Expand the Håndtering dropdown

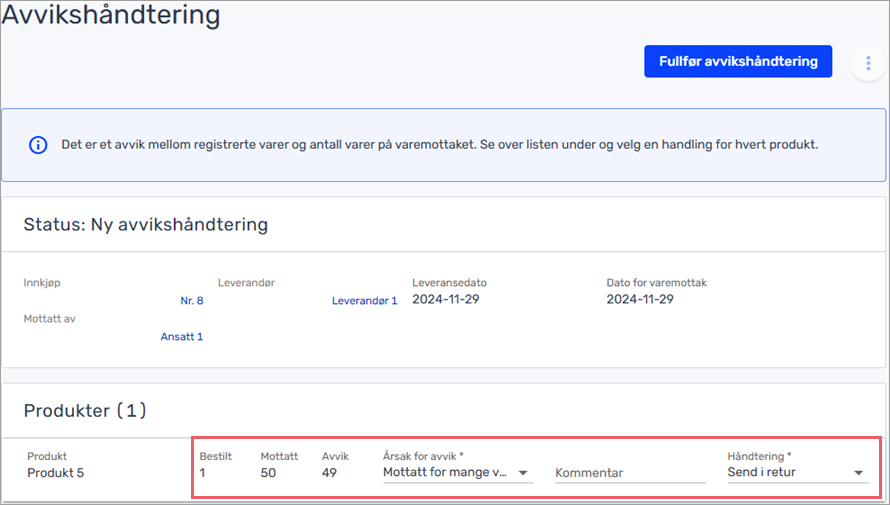click(x=858, y=473)
